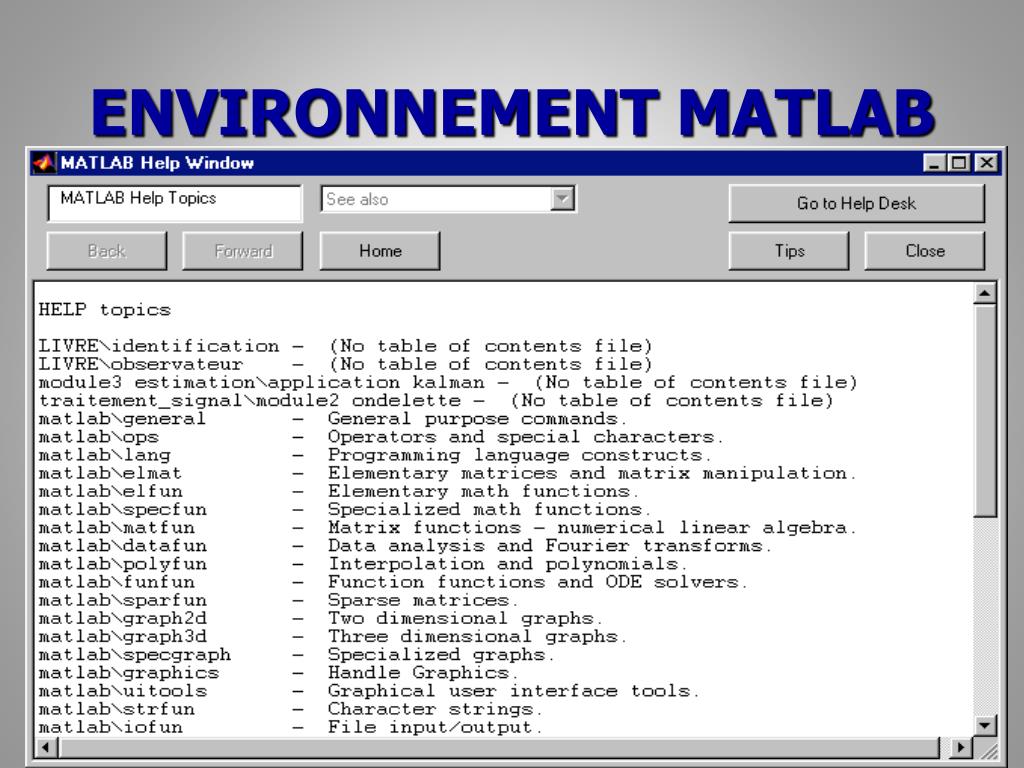This screenshot has width=1024, height=768.
Task: Click 'Handle Graphics.' description
Action: coord(423,673)
